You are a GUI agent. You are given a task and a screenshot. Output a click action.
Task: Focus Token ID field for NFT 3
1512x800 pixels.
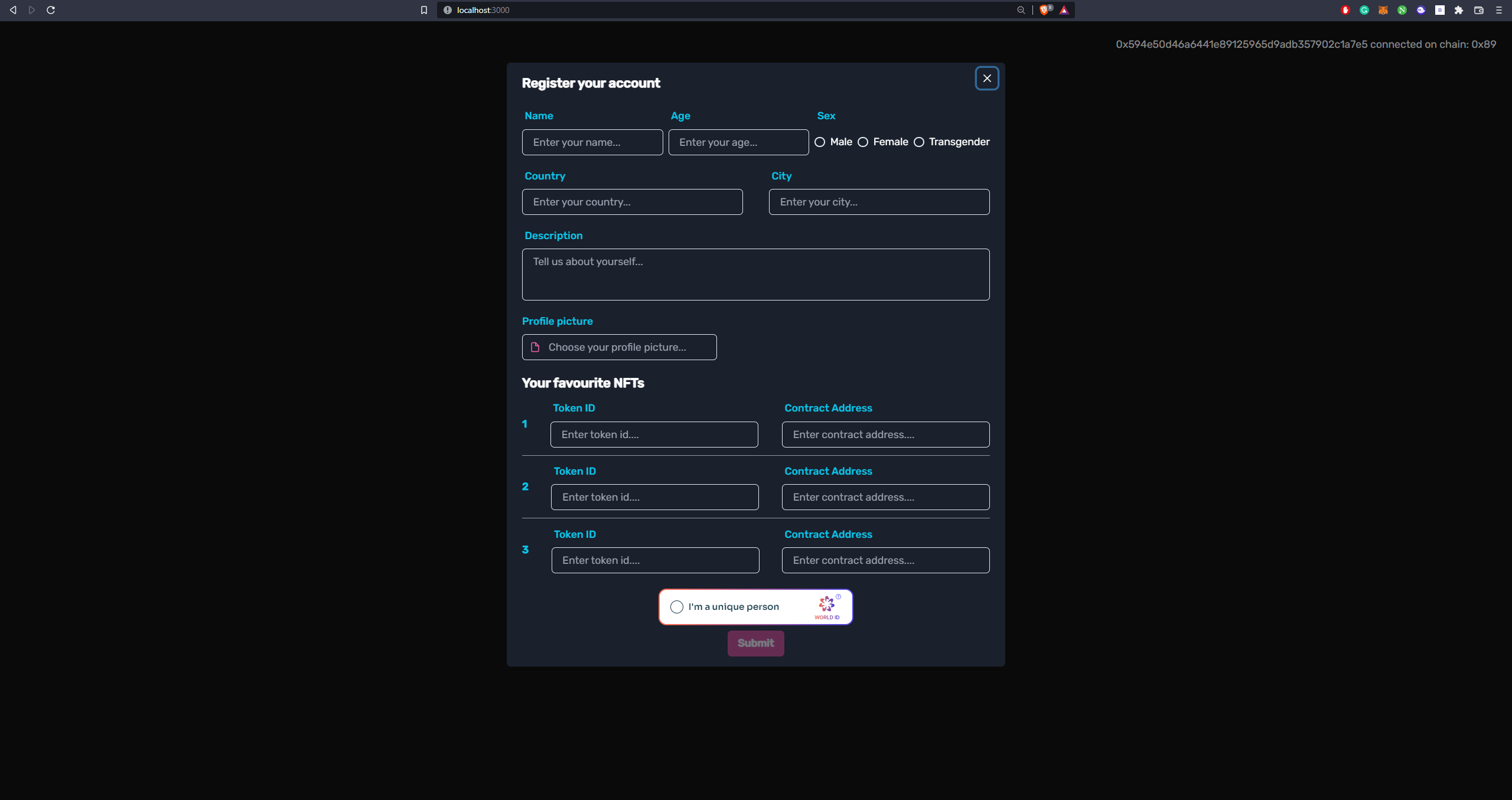(x=656, y=560)
